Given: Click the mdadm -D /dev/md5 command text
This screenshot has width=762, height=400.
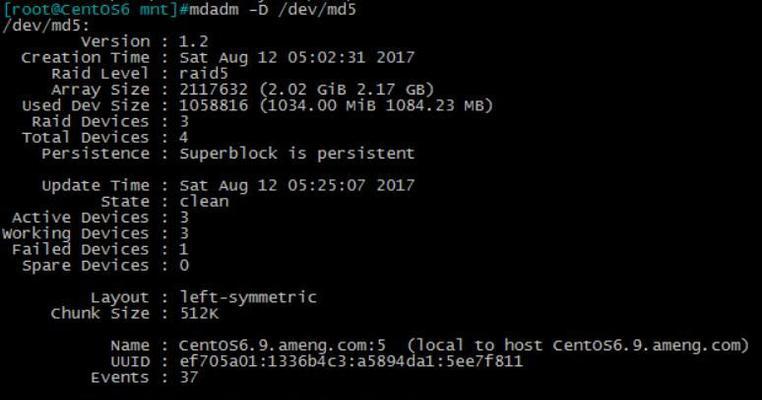Looking at the screenshot, I should 273,9.
